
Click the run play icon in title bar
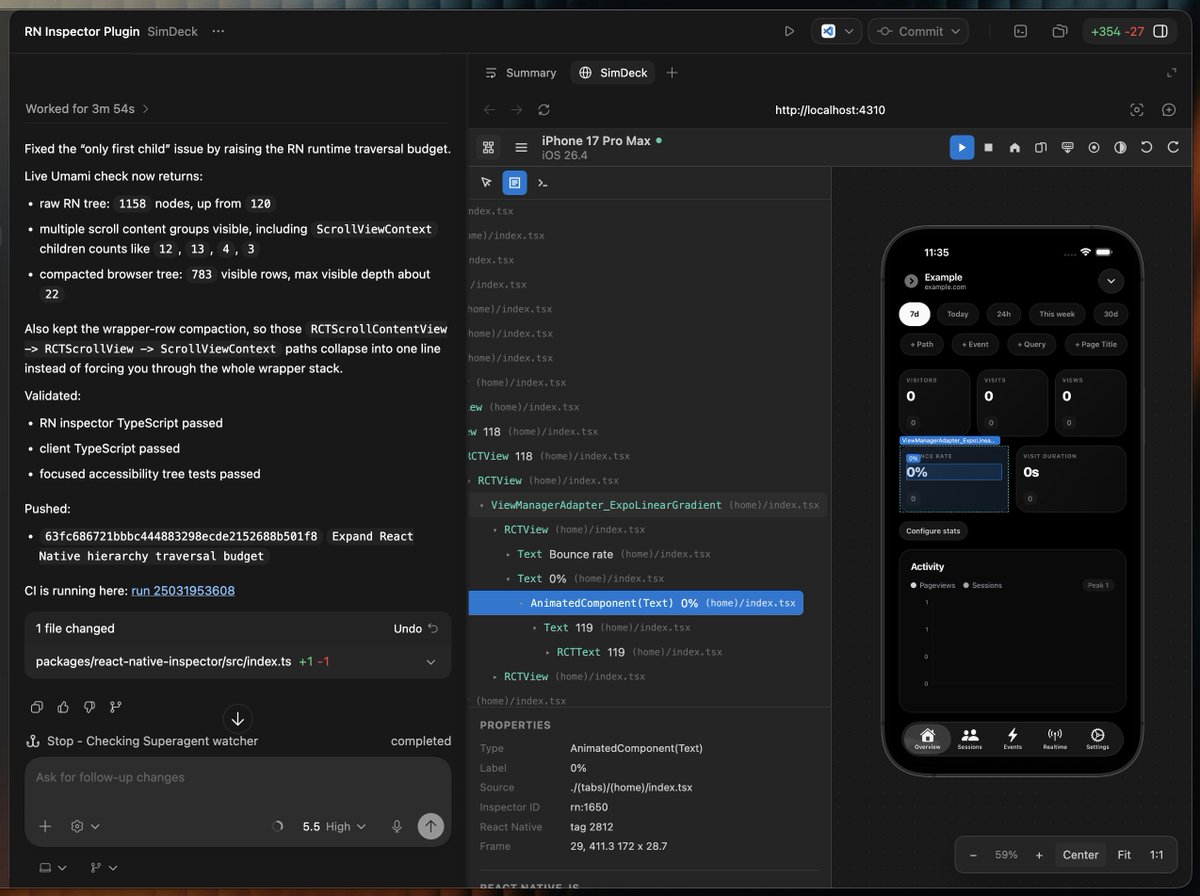pos(789,31)
